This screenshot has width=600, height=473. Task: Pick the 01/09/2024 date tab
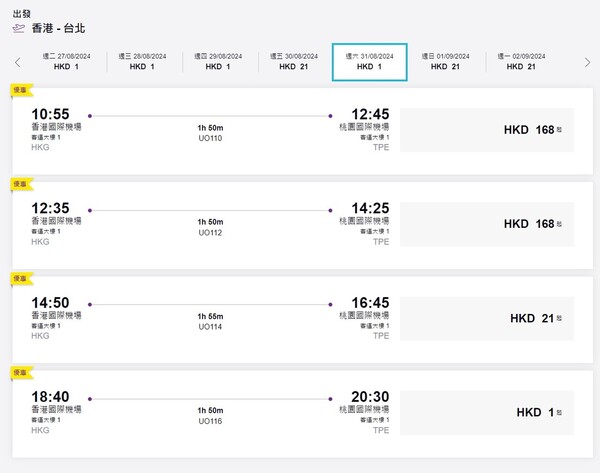click(446, 61)
